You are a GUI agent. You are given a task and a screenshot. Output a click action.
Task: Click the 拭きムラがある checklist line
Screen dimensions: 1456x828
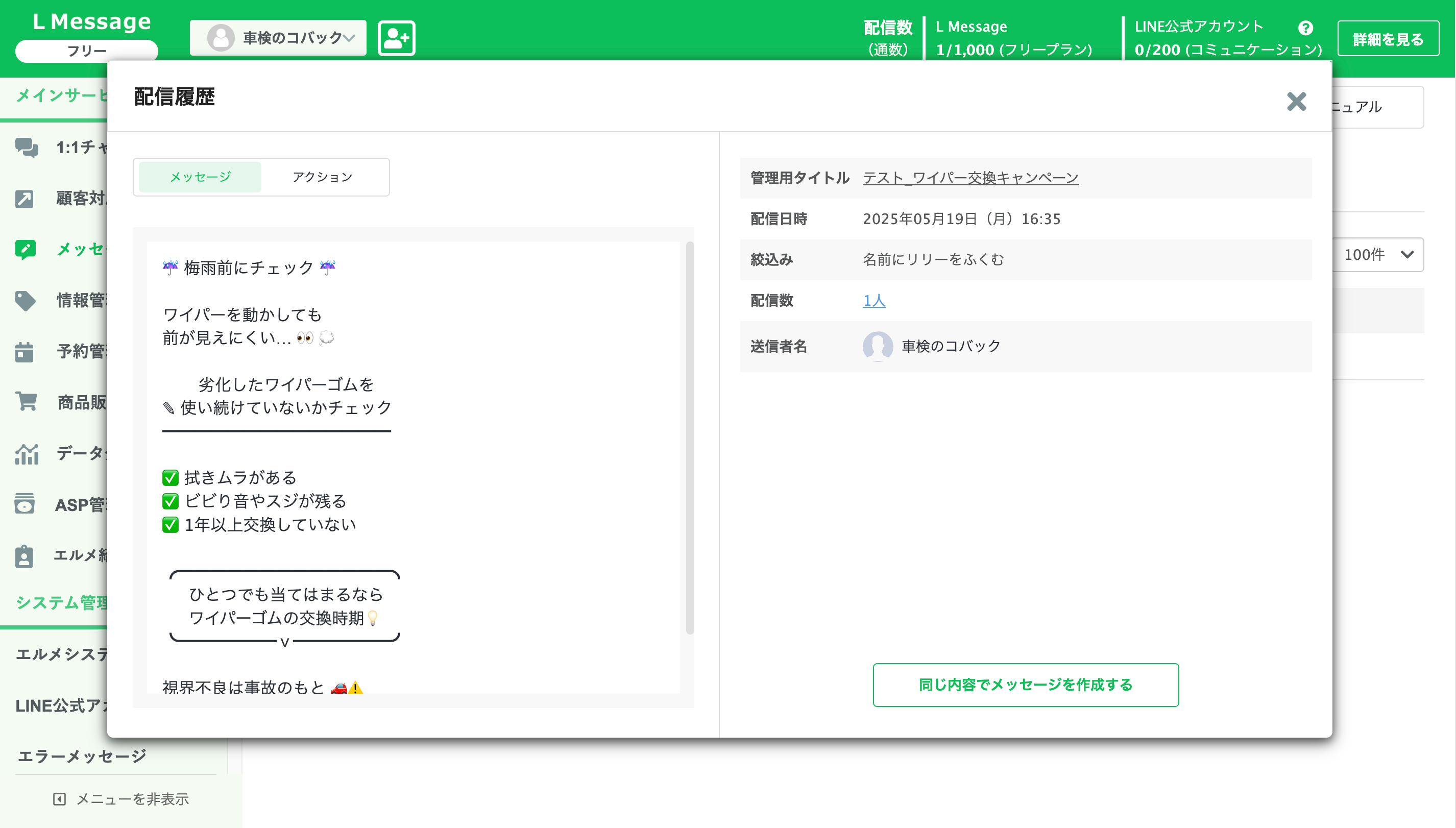click(x=229, y=478)
